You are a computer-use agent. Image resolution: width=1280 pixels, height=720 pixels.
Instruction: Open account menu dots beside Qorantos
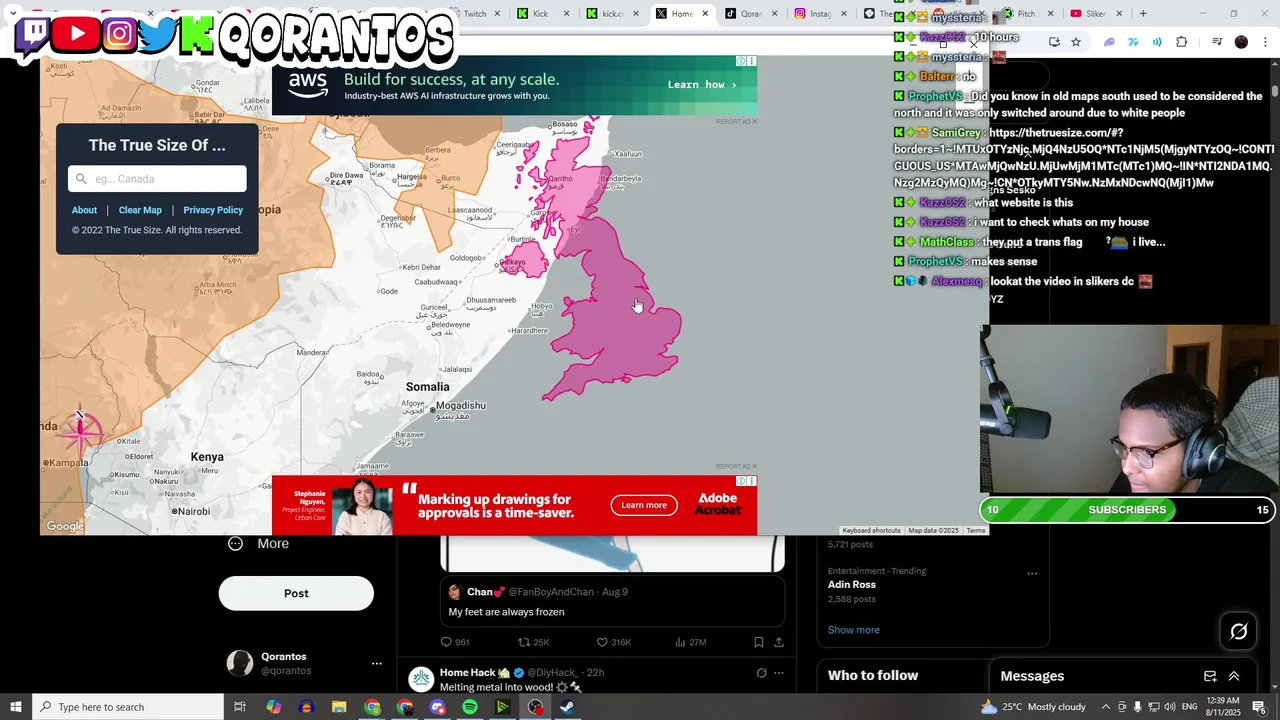click(376, 663)
